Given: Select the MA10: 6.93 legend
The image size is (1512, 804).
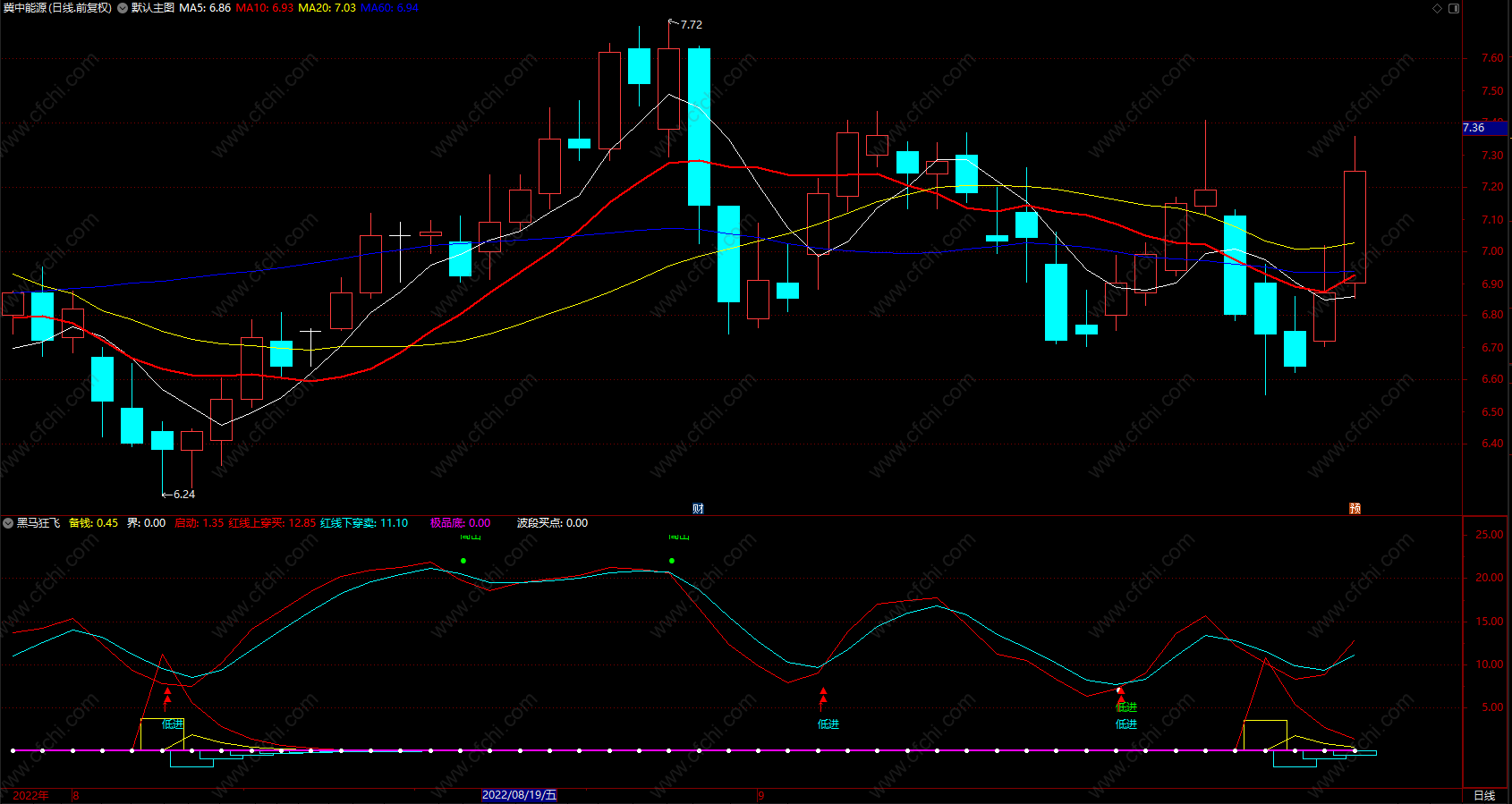Looking at the screenshot, I should click(265, 8).
